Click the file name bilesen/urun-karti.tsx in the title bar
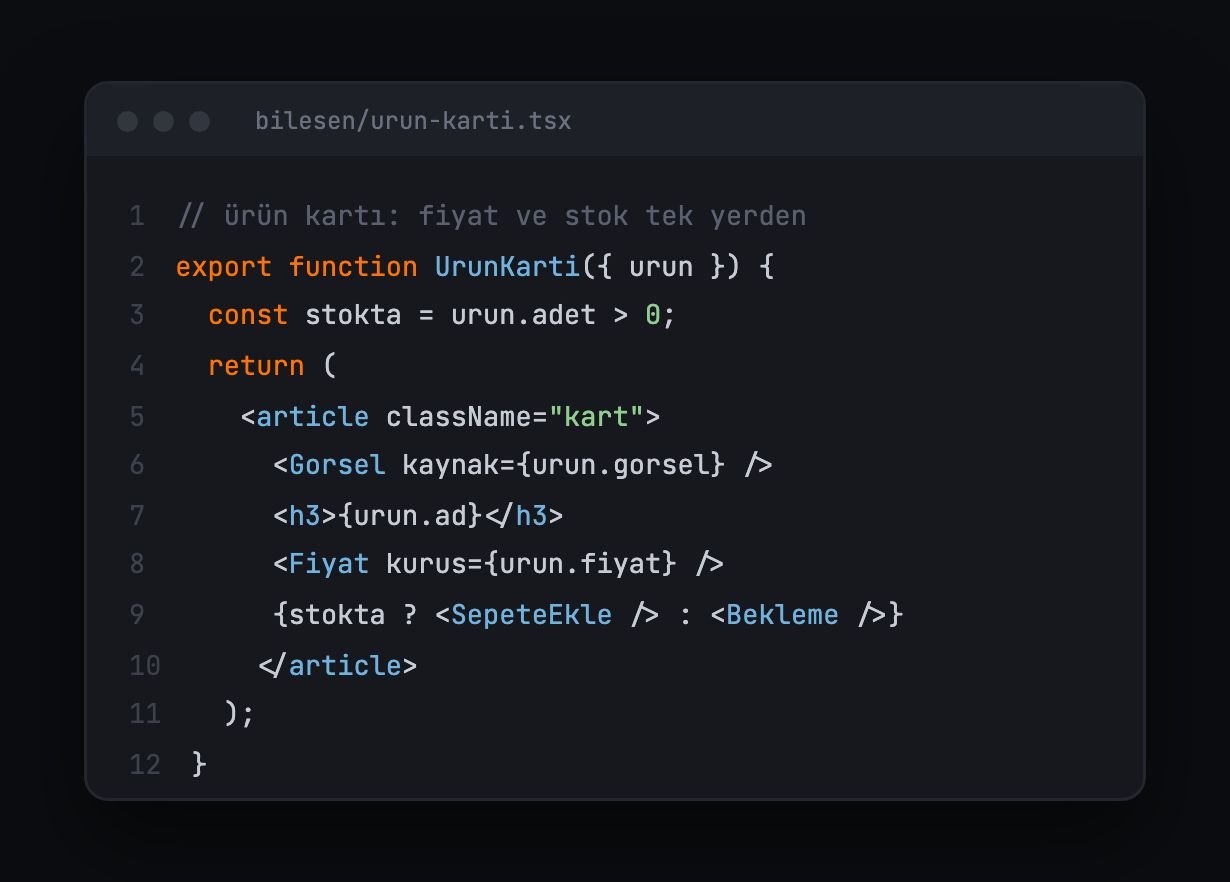The width and height of the screenshot is (1230, 882). coord(413,121)
